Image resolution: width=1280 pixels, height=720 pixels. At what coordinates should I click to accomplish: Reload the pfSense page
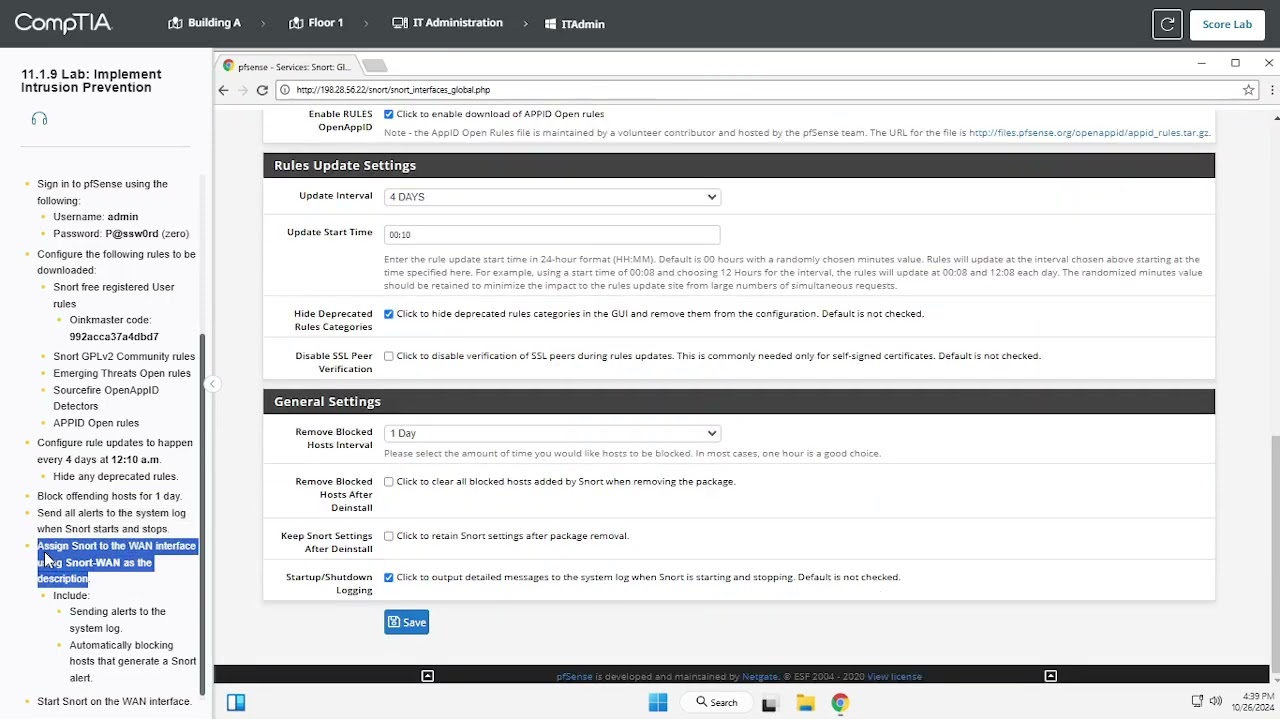click(262, 90)
